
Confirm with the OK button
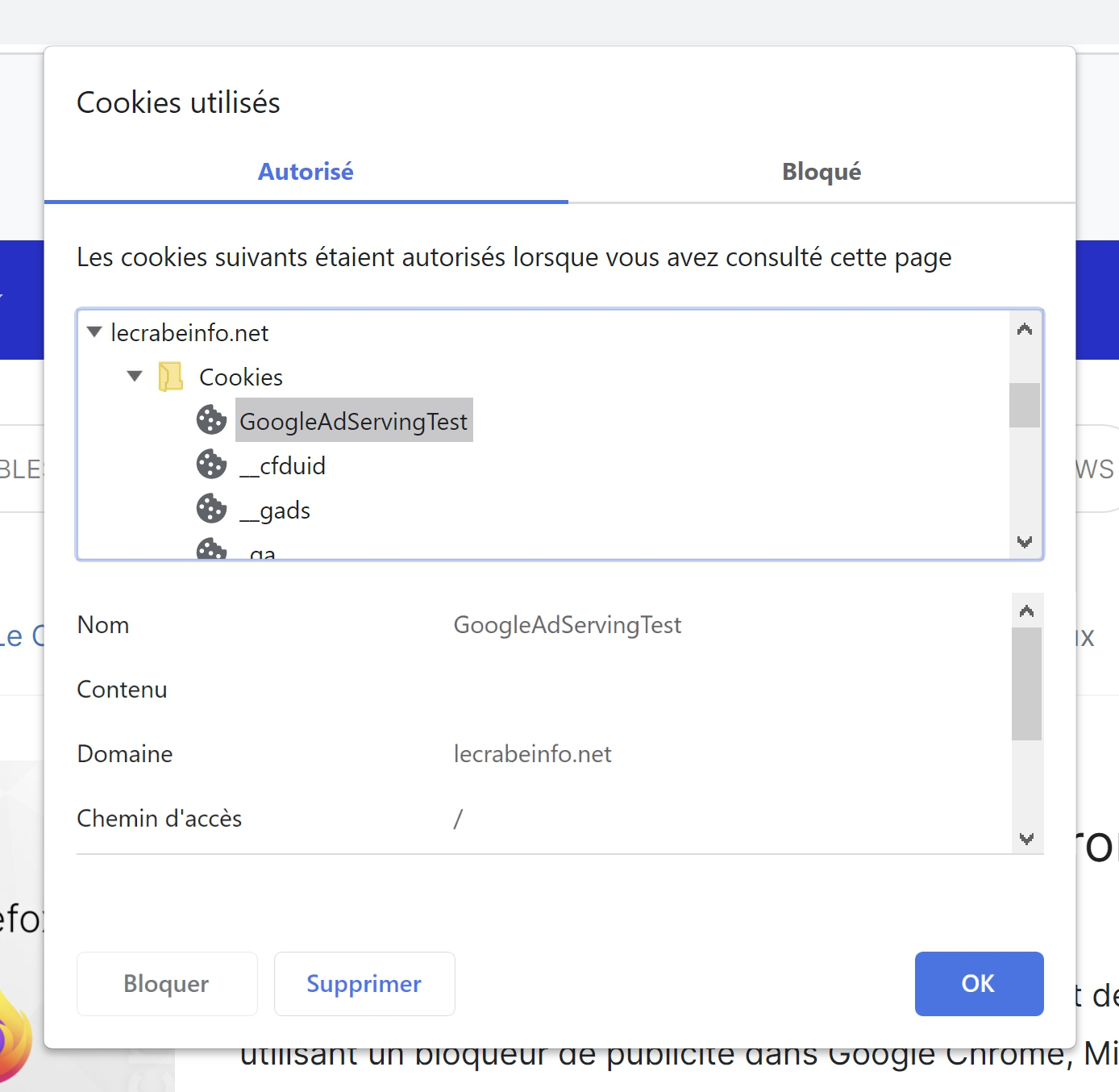point(979,984)
